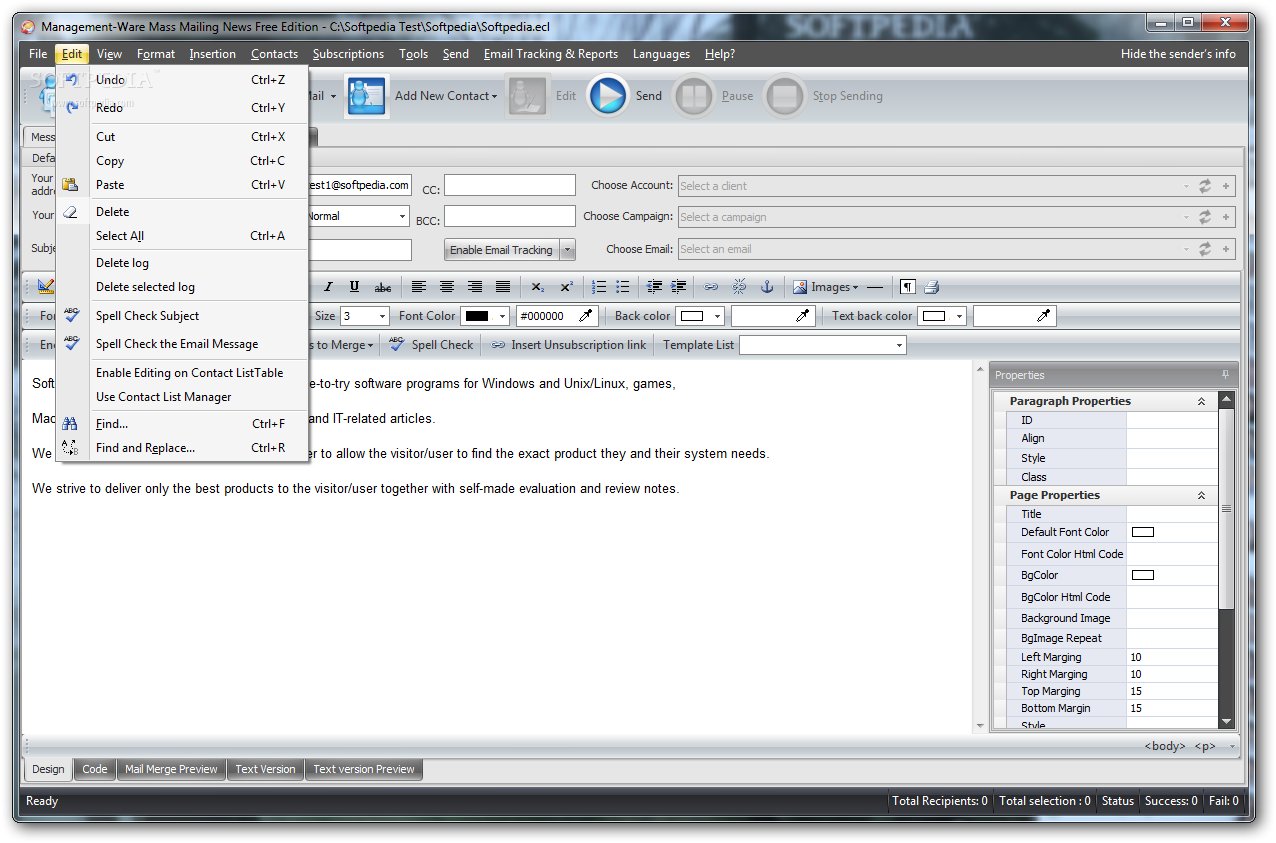This screenshot has height=843, width=1276.
Task: Click the Font Color eyedropper icon
Action: (x=586, y=316)
